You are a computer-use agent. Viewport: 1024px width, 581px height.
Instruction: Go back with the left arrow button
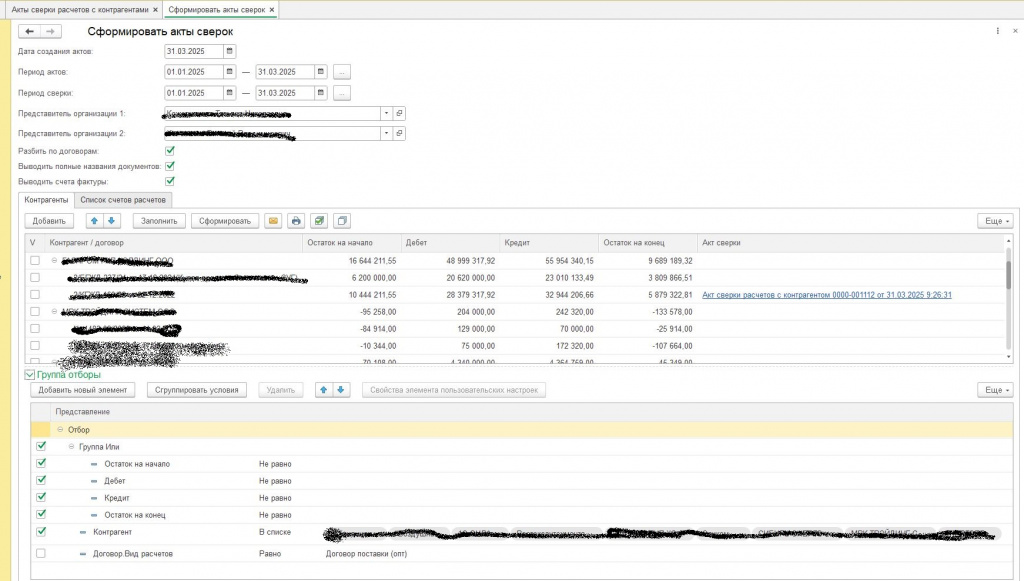(29, 31)
